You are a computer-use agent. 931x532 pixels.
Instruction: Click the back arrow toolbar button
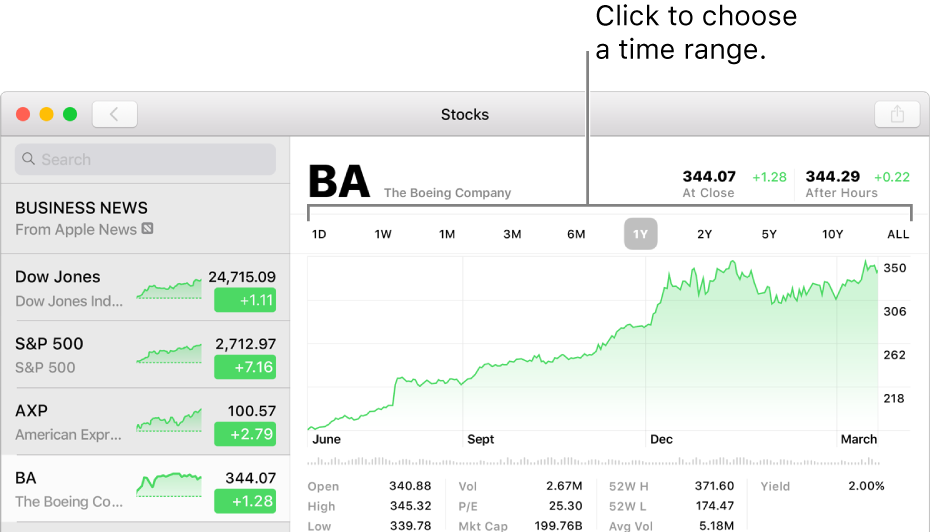pos(114,114)
